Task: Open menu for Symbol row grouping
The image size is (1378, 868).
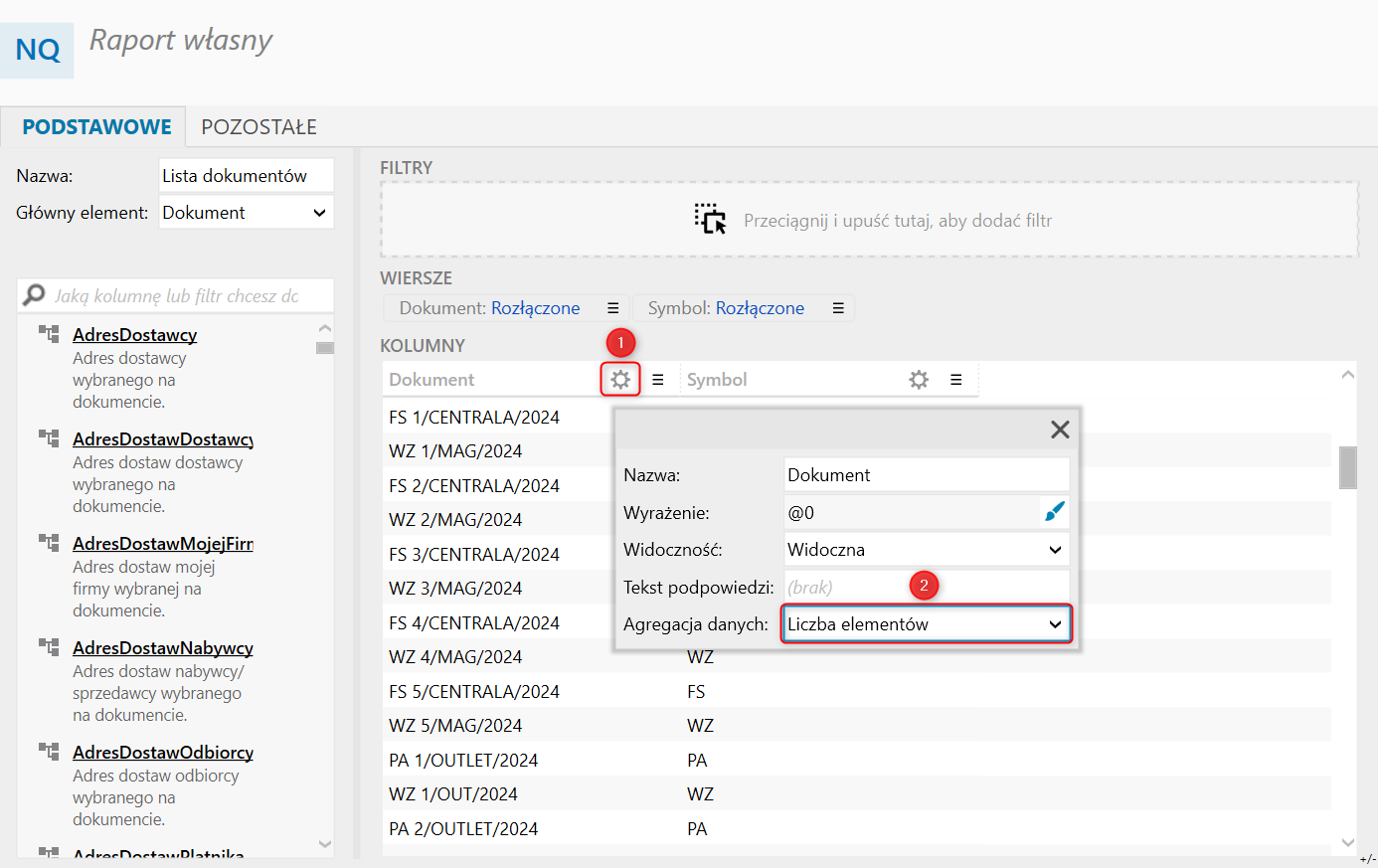Action: [838, 308]
